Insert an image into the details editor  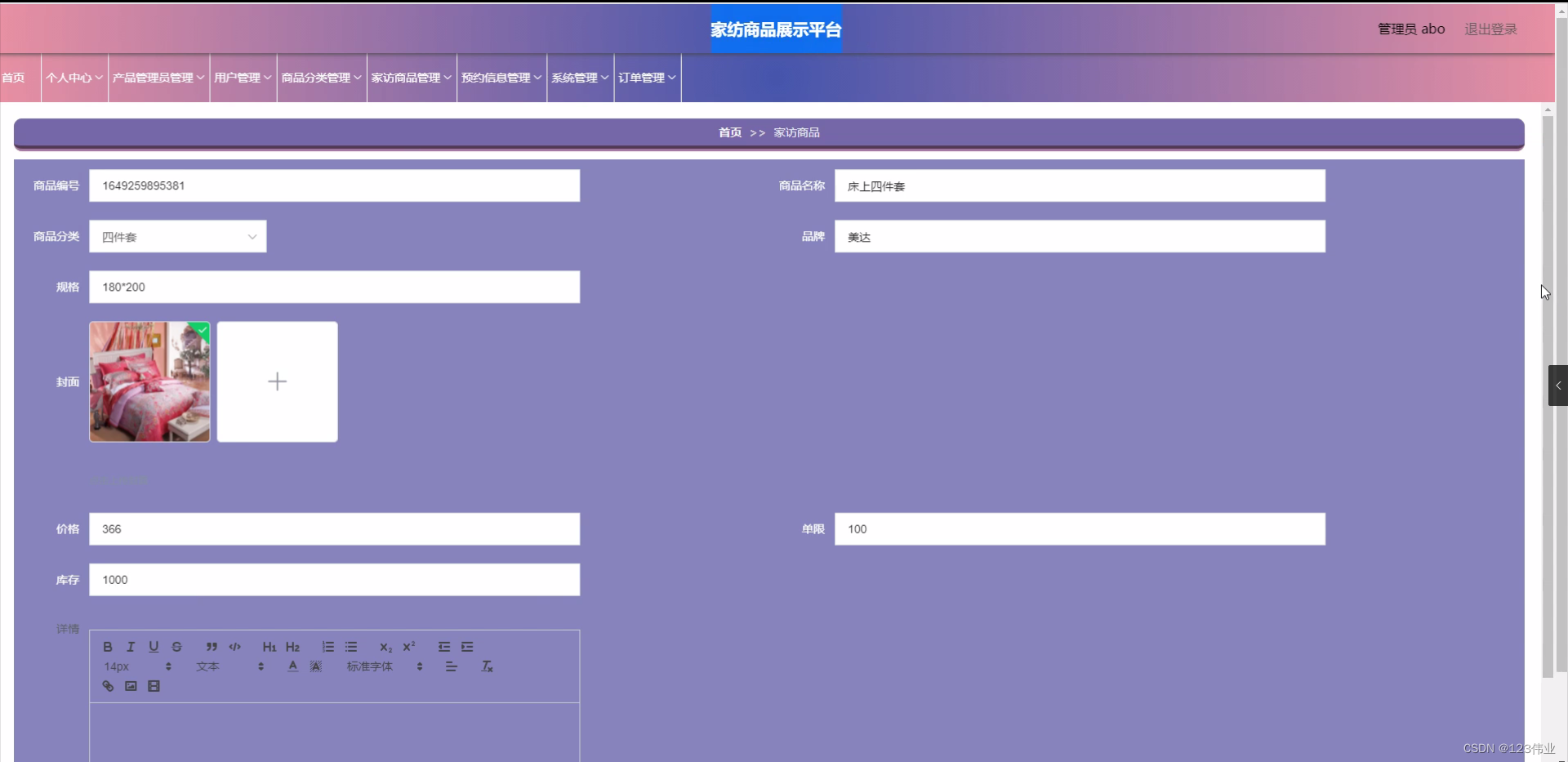coord(131,685)
